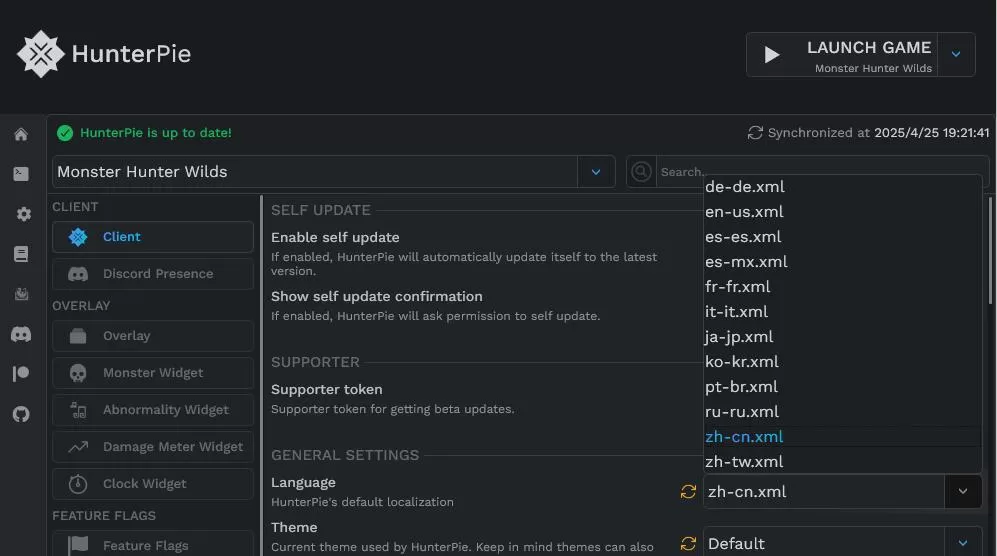The width and height of the screenshot is (997, 556).
Task: Select en-us.xml from the language list
Action: (744, 212)
